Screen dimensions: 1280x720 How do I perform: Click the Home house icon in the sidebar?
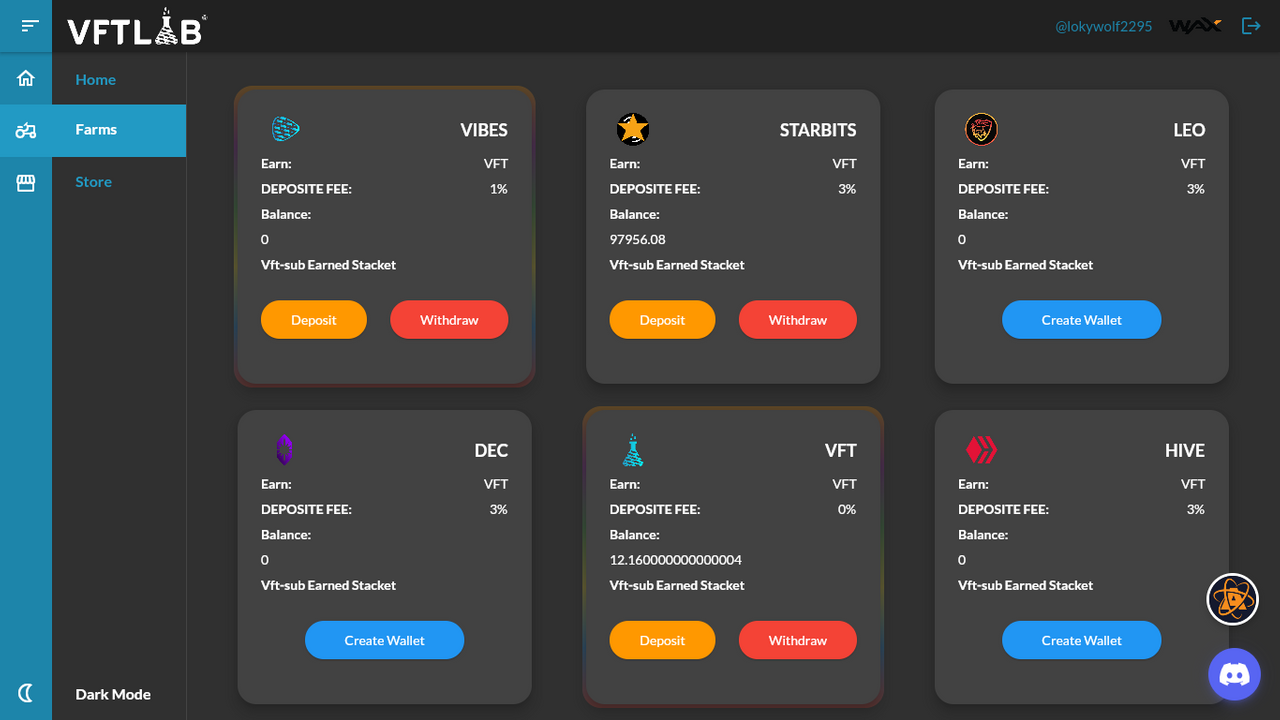click(x=26, y=78)
